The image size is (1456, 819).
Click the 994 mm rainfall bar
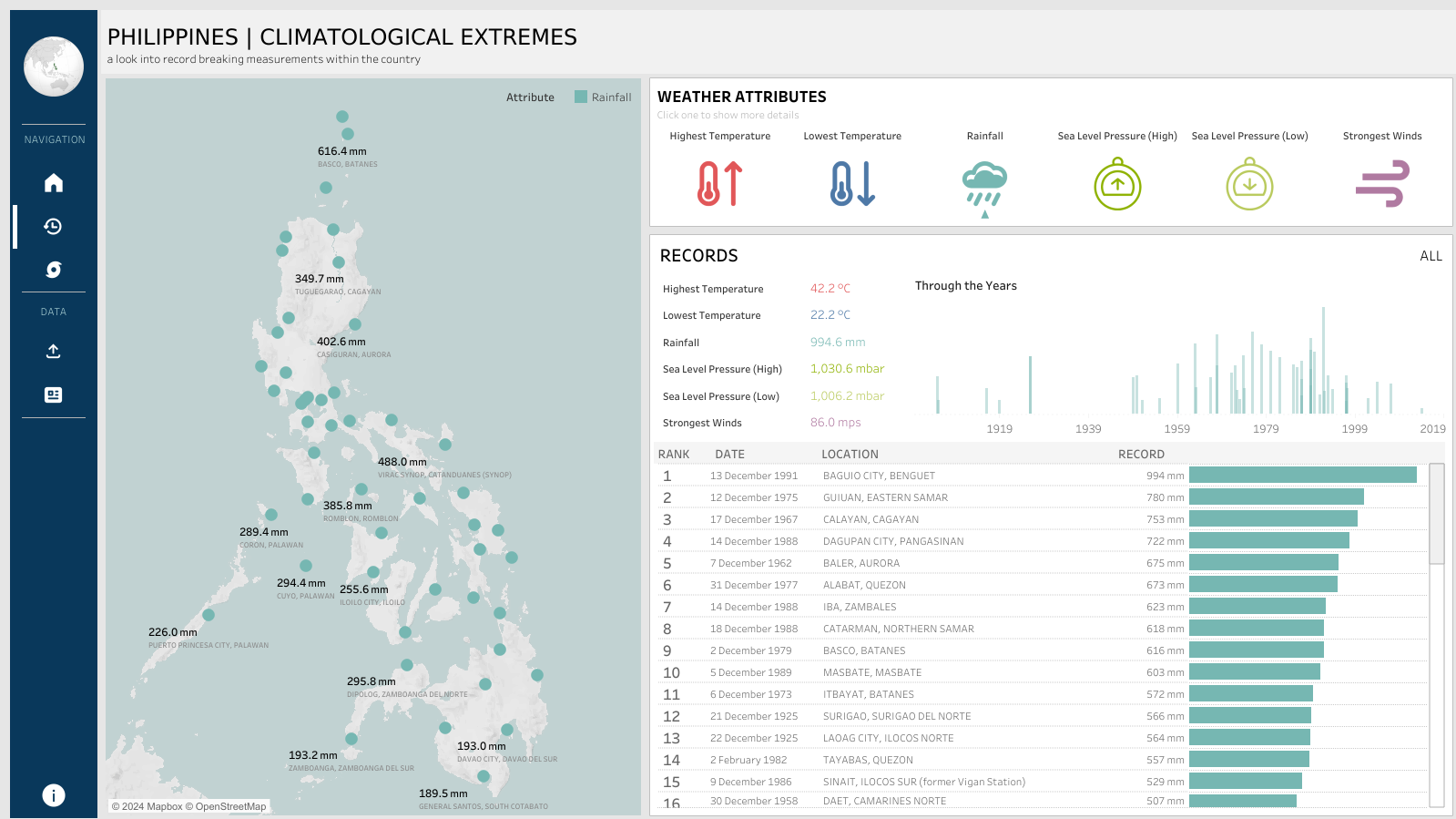click(1302, 476)
